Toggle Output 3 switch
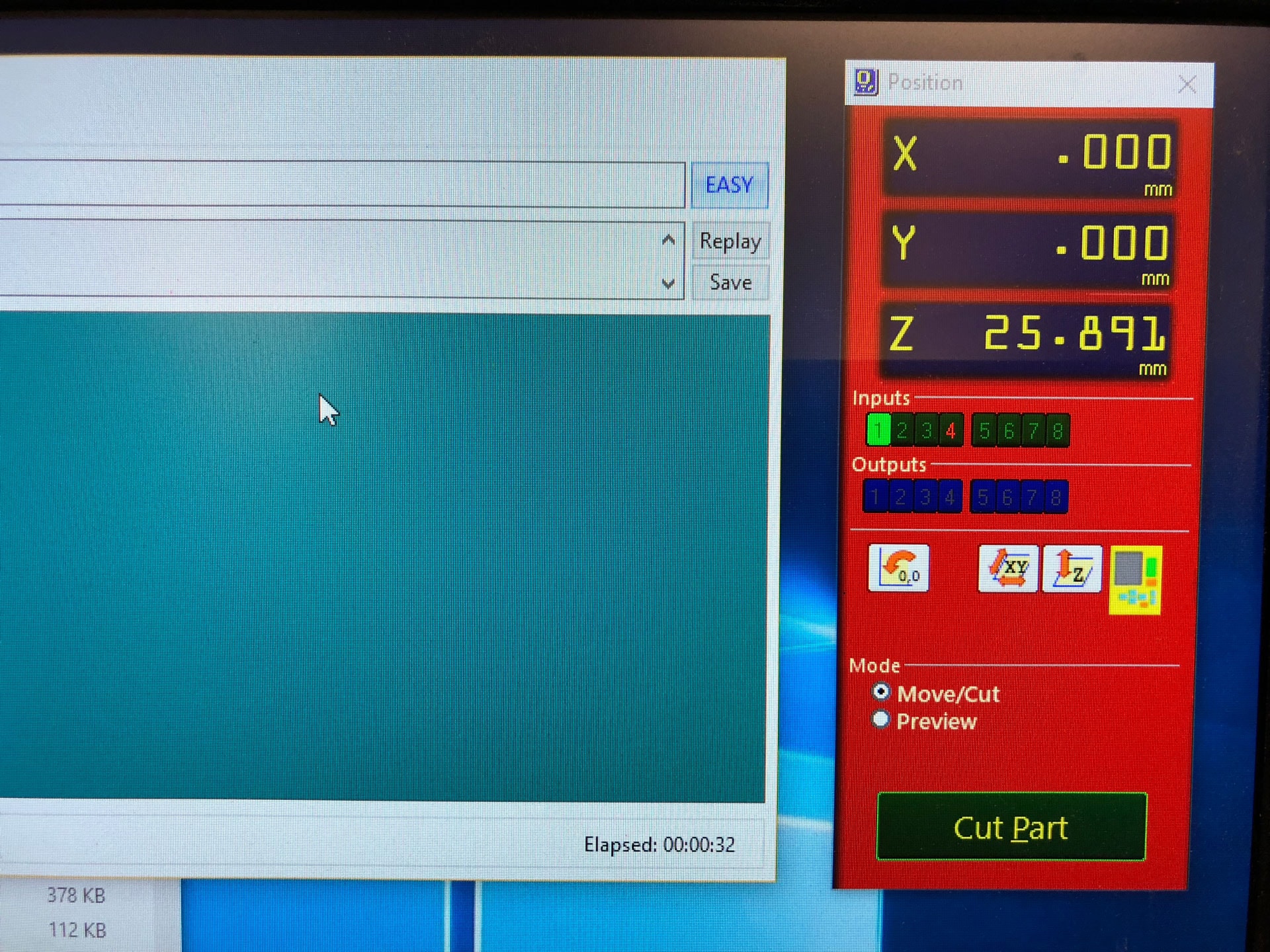Viewport: 1270px width, 952px height. point(925,496)
